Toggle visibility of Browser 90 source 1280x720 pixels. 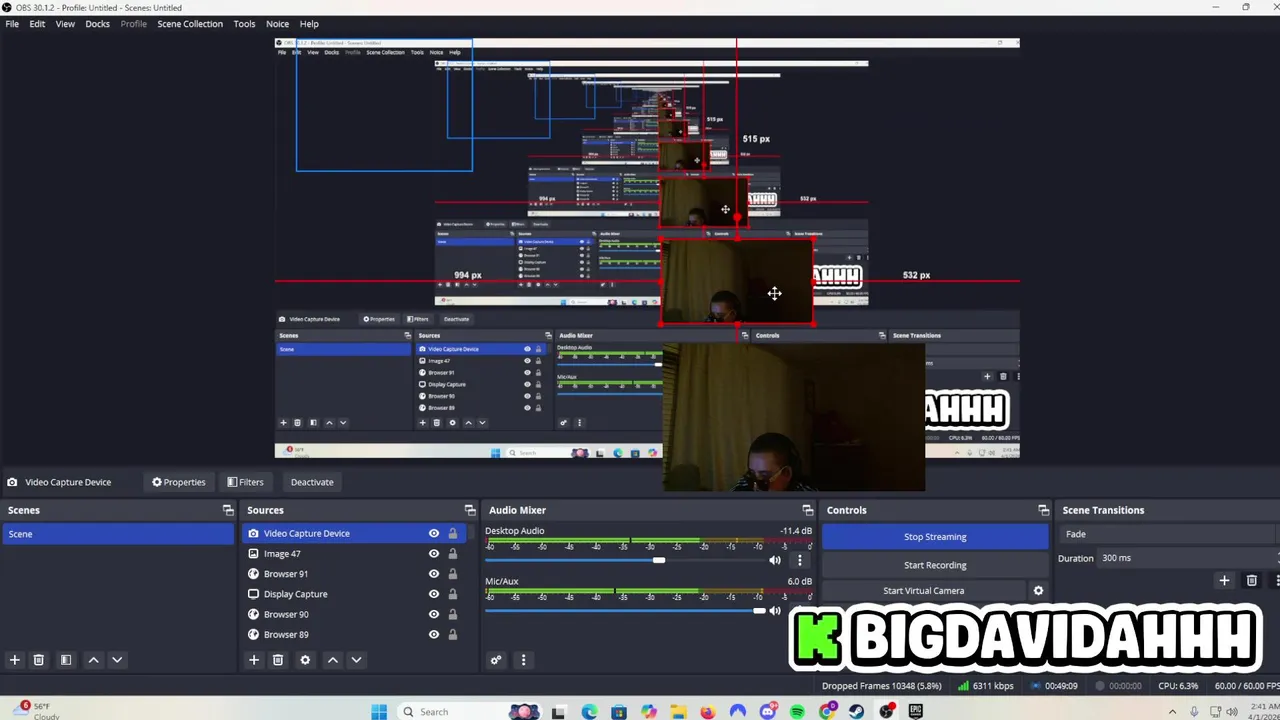(434, 614)
